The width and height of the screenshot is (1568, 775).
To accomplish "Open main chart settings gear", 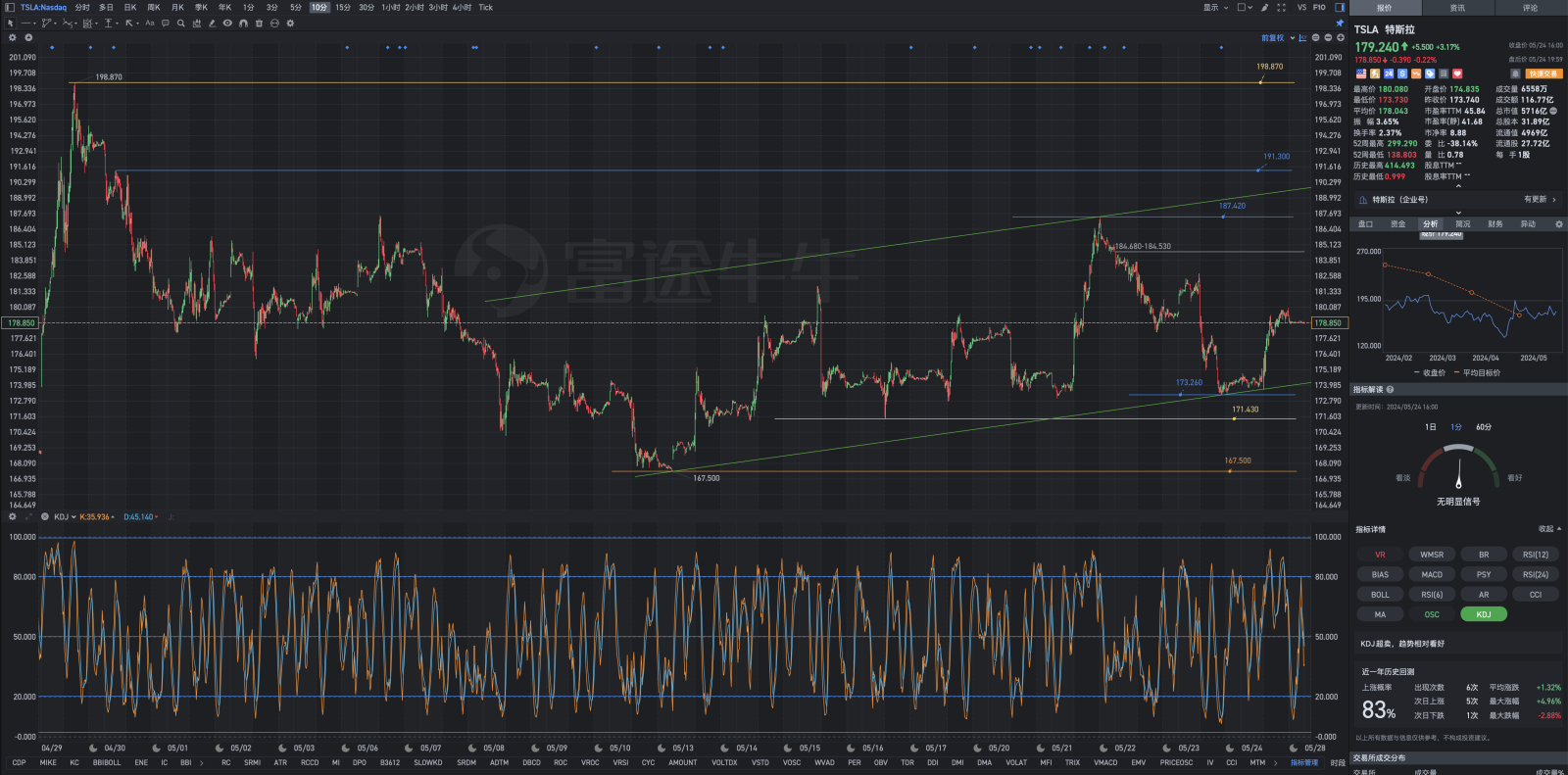I will coord(13,37).
